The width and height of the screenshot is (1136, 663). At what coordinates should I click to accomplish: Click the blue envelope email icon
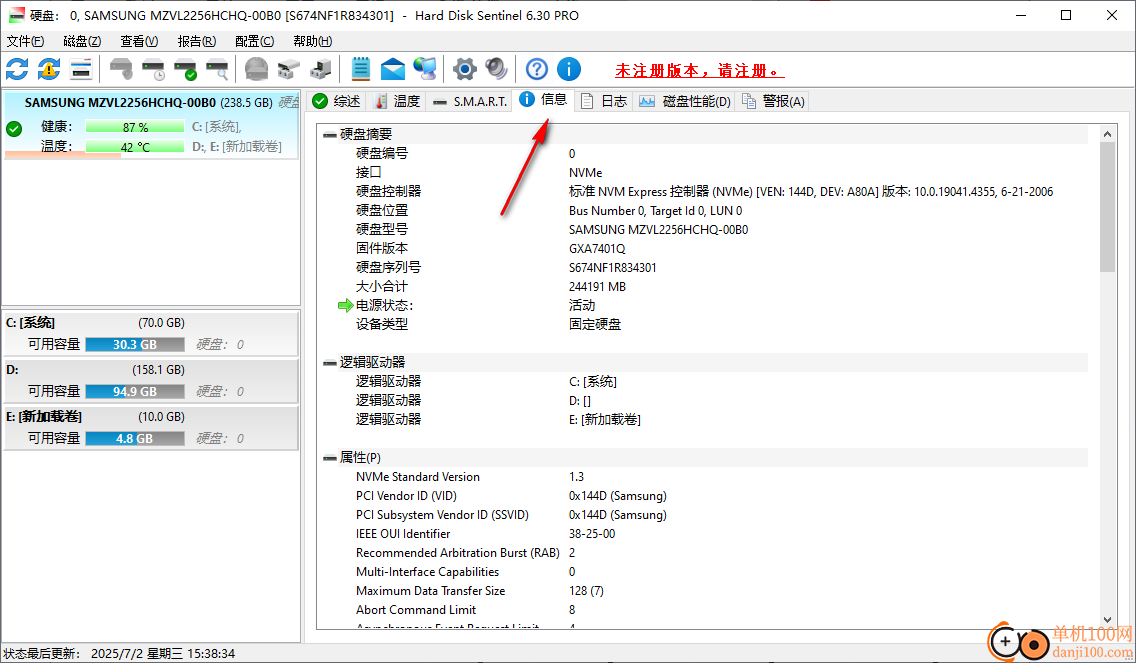[x=392, y=70]
